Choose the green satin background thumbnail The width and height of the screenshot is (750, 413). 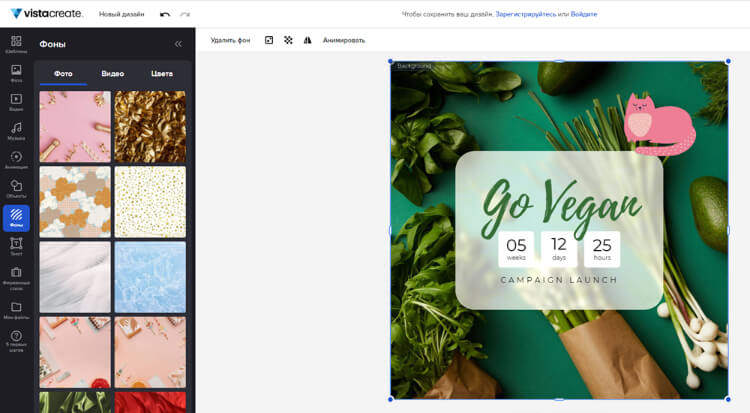75,402
